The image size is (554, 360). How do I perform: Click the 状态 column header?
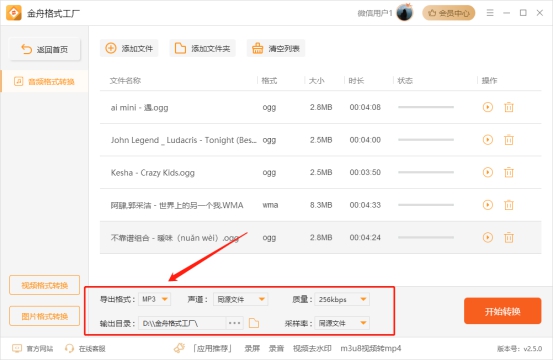tap(405, 81)
